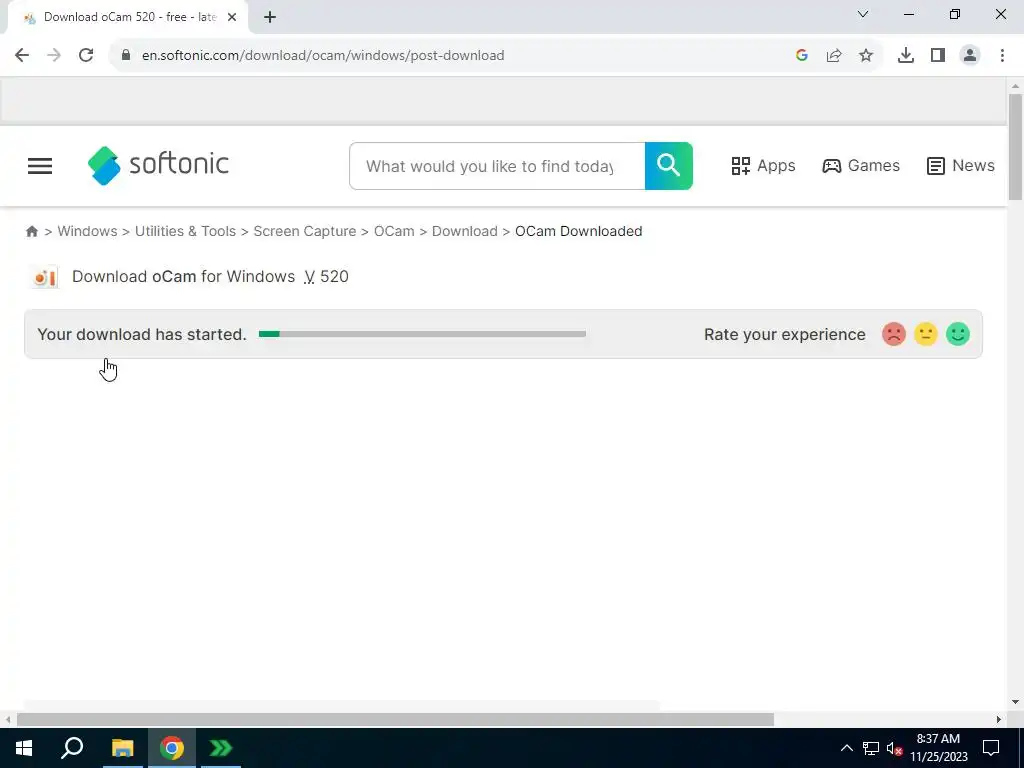This screenshot has height=768, width=1024.
Task: Open Windows taskbar search
Action: point(72,748)
